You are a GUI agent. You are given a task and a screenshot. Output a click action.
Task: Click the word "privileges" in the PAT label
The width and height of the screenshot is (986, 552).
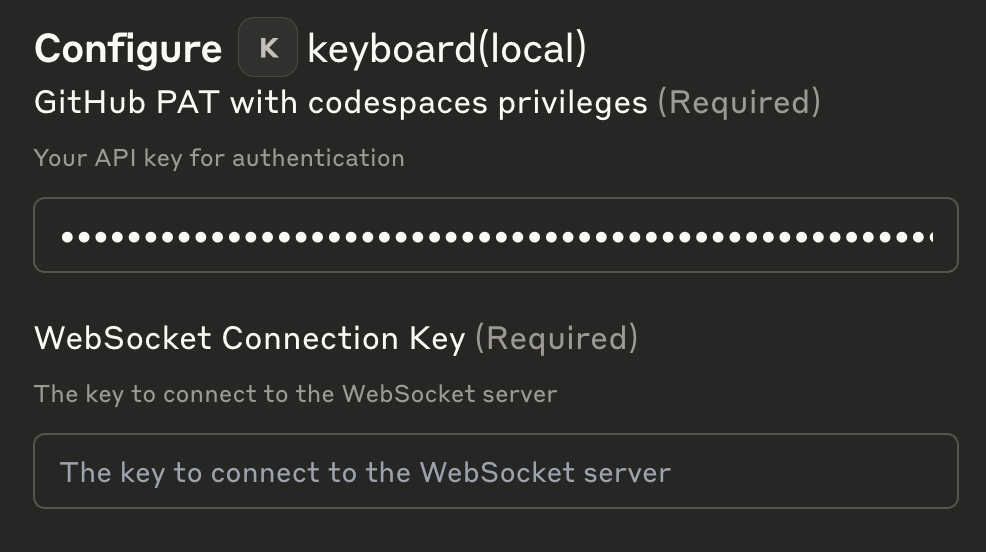[573, 102]
